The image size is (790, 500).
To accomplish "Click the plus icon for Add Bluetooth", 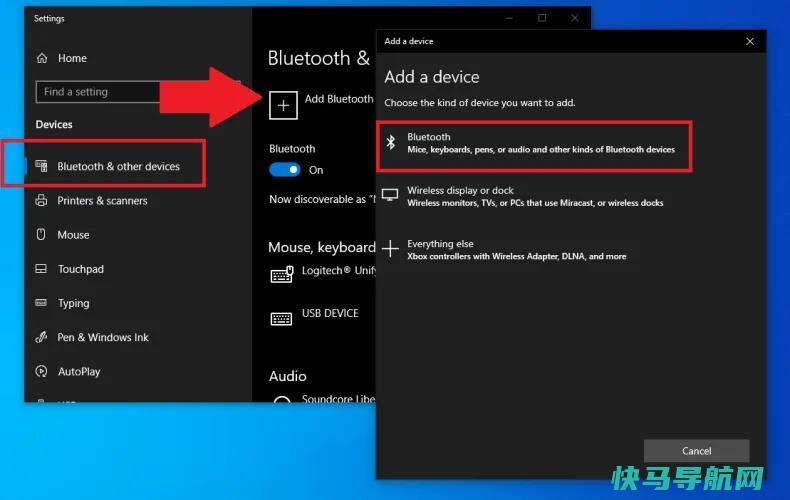I will pyautogui.click(x=283, y=105).
